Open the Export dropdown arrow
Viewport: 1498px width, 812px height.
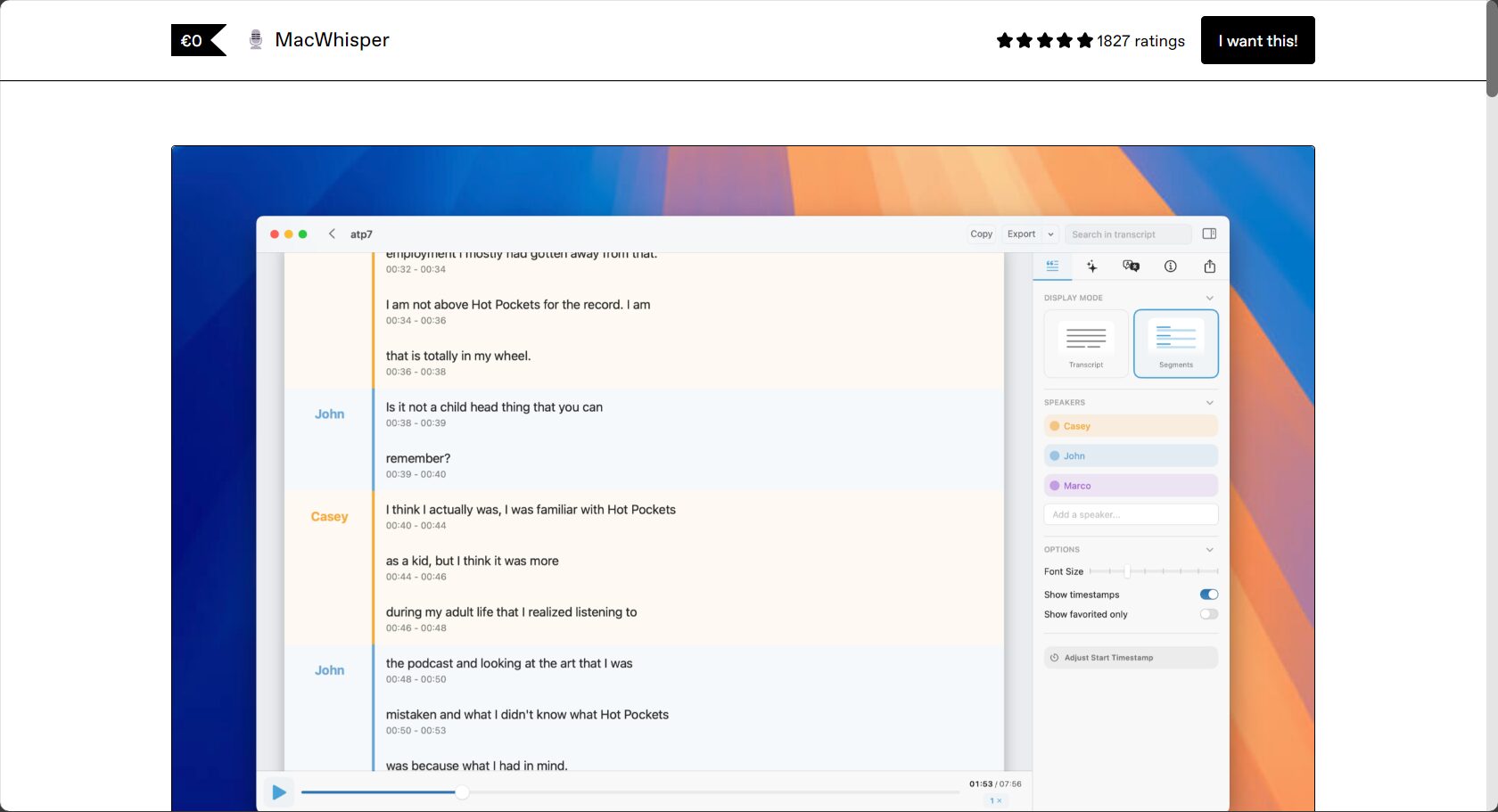point(1050,234)
